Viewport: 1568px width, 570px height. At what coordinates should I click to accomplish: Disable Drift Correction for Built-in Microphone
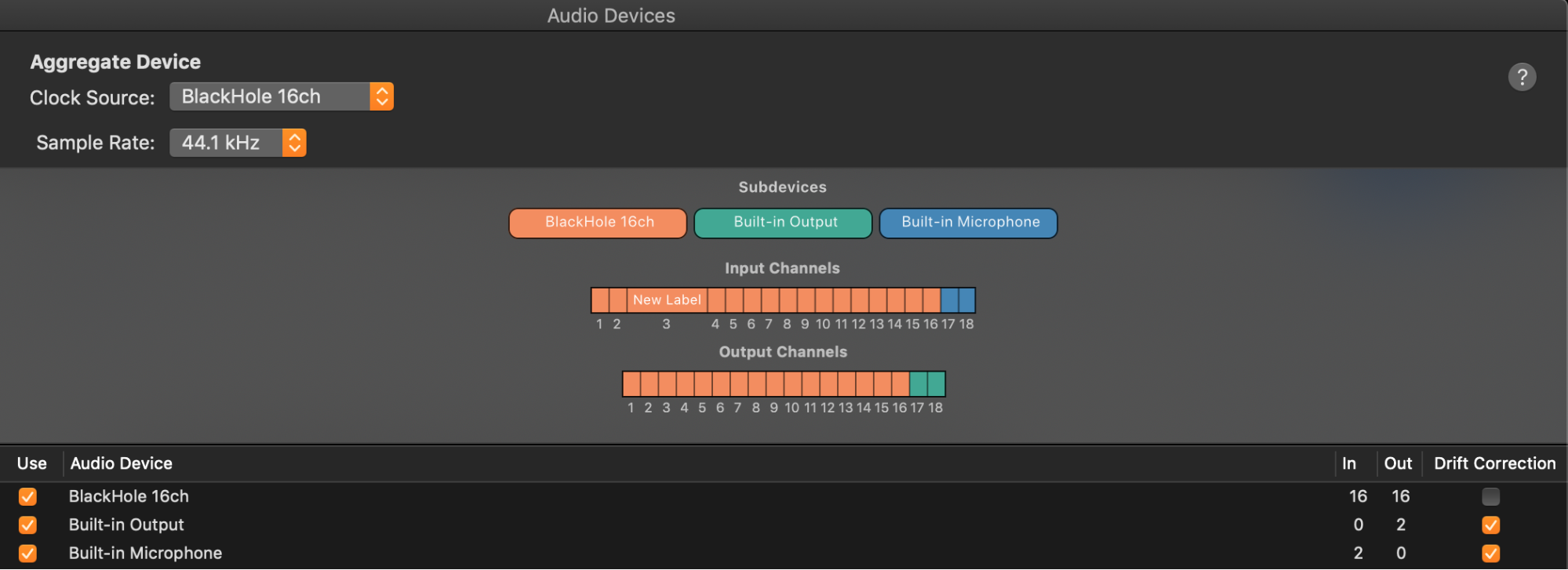pyautogui.click(x=1491, y=554)
